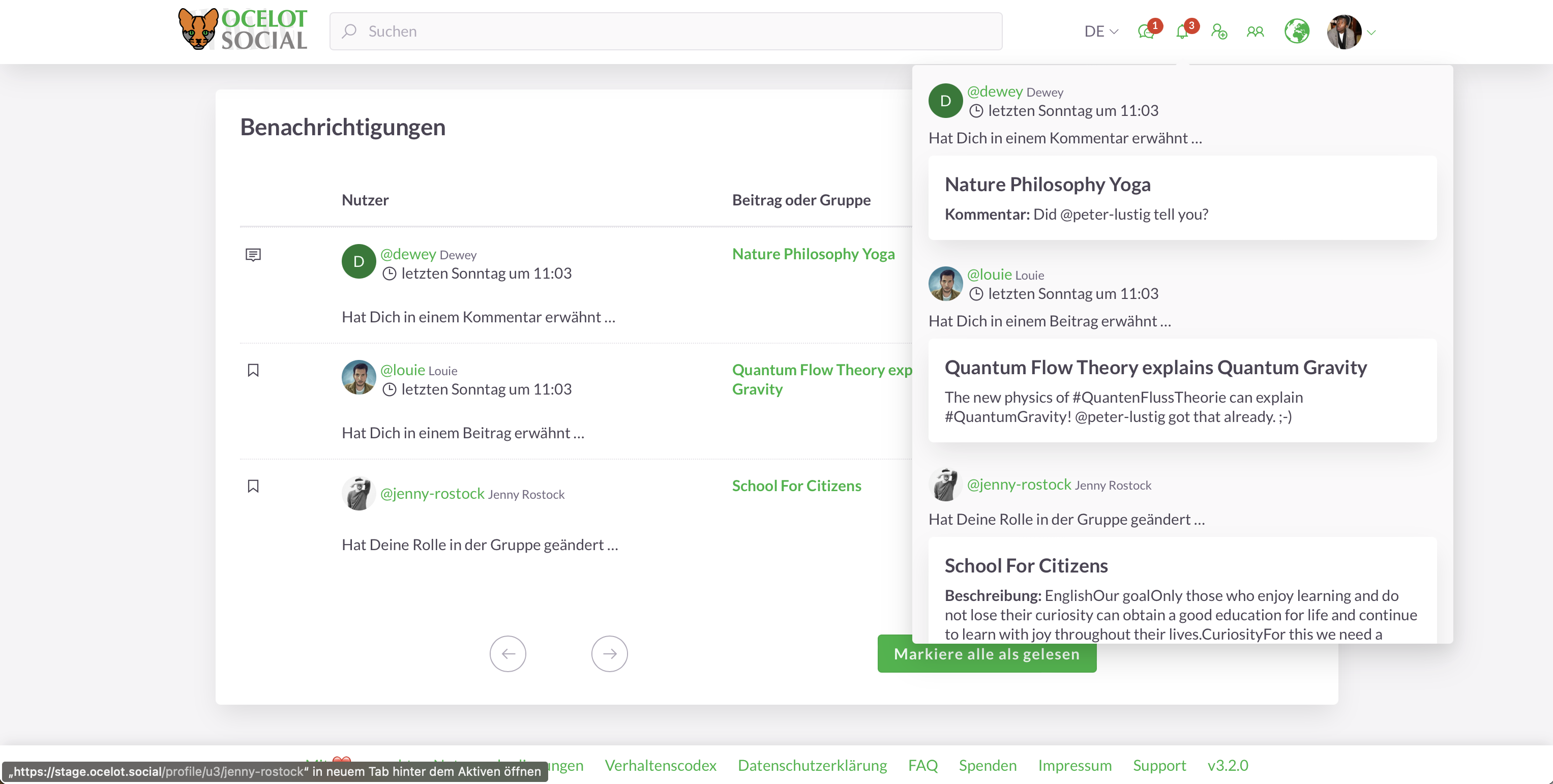
Task: Click the notifications bell icon
Action: coord(1182,32)
